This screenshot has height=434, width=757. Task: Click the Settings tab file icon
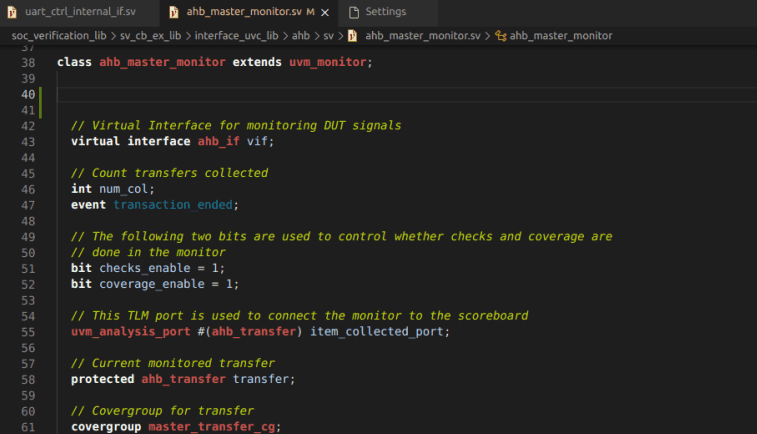353,12
